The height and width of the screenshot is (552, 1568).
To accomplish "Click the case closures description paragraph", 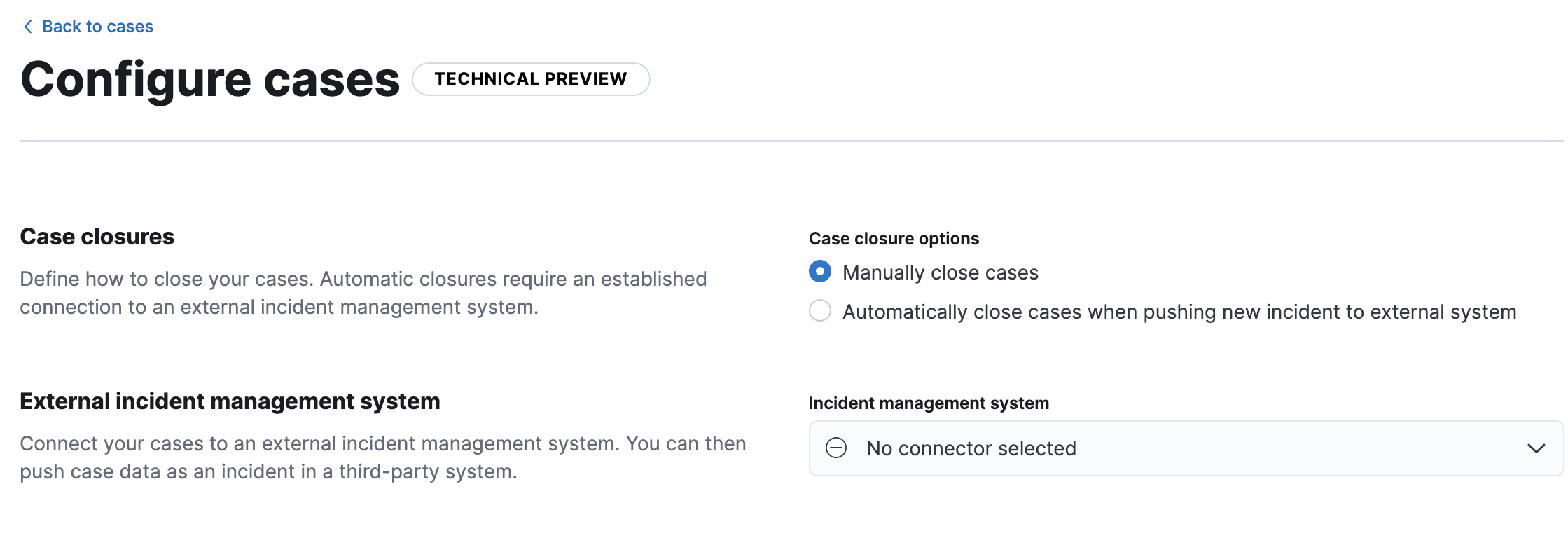I will pos(363,293).
